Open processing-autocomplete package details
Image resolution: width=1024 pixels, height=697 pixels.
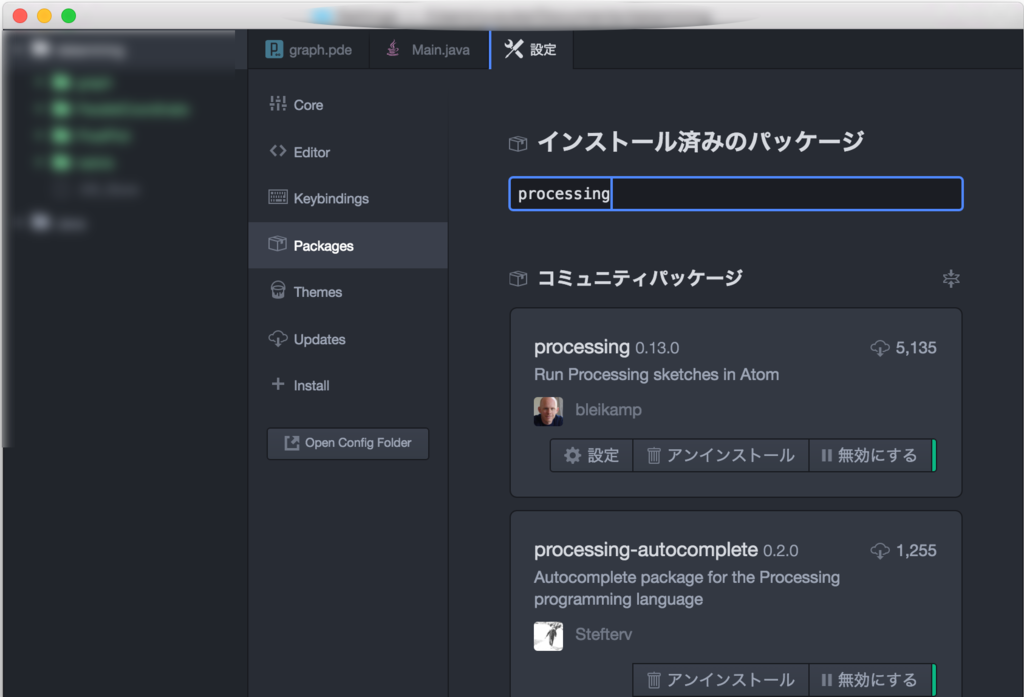646,550
